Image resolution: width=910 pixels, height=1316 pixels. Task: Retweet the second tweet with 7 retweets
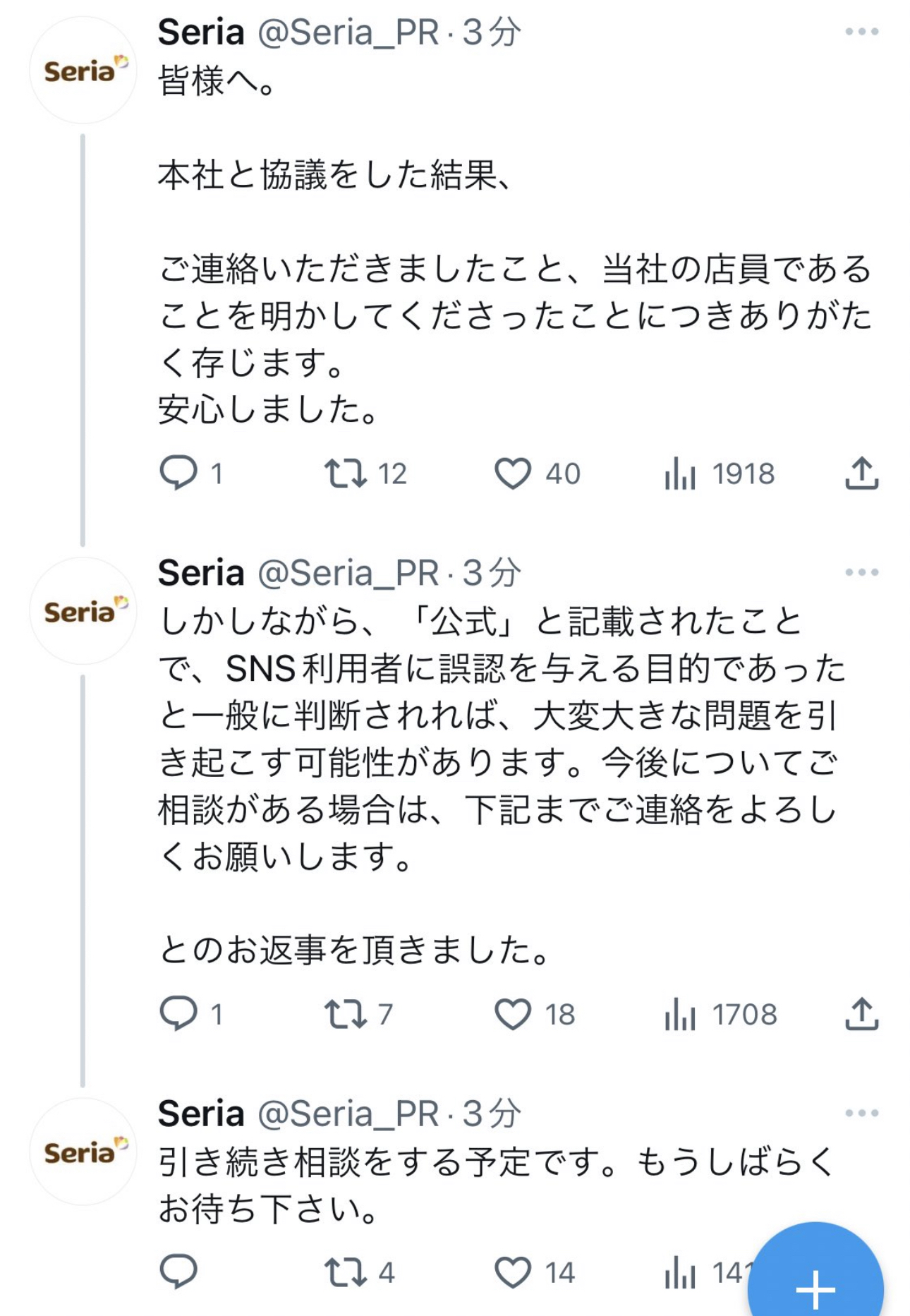(x=346, y=1014)
